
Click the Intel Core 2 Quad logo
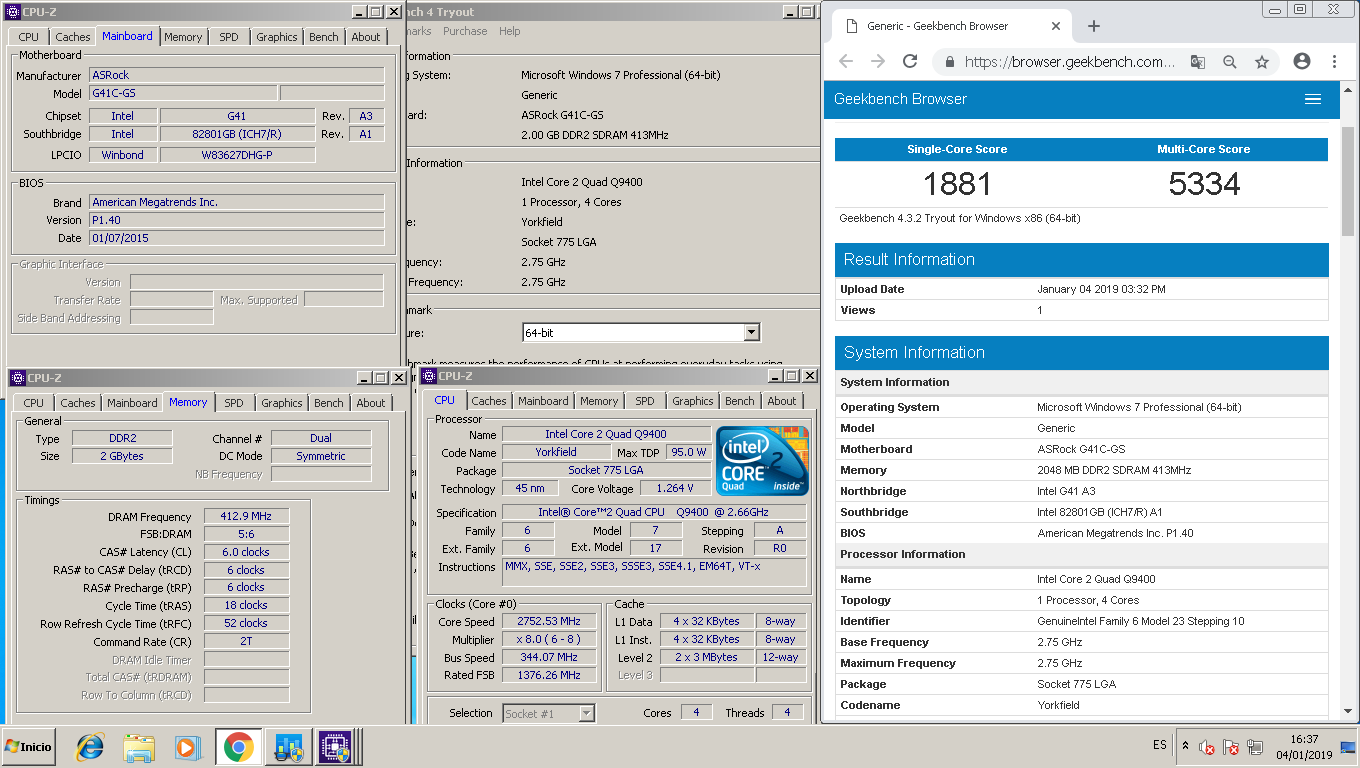point(762,461)
